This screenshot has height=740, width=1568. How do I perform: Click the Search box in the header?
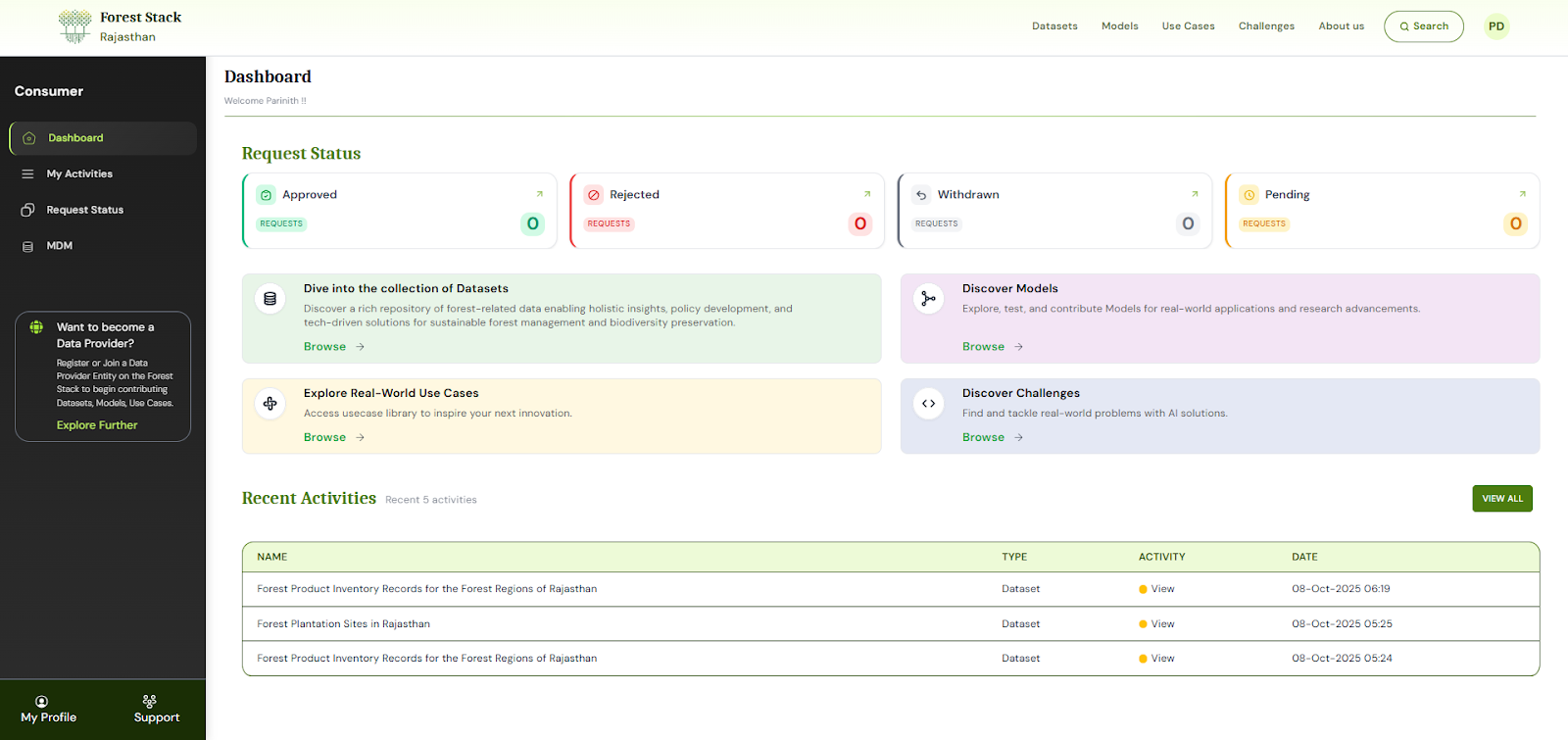[1423, 26]
